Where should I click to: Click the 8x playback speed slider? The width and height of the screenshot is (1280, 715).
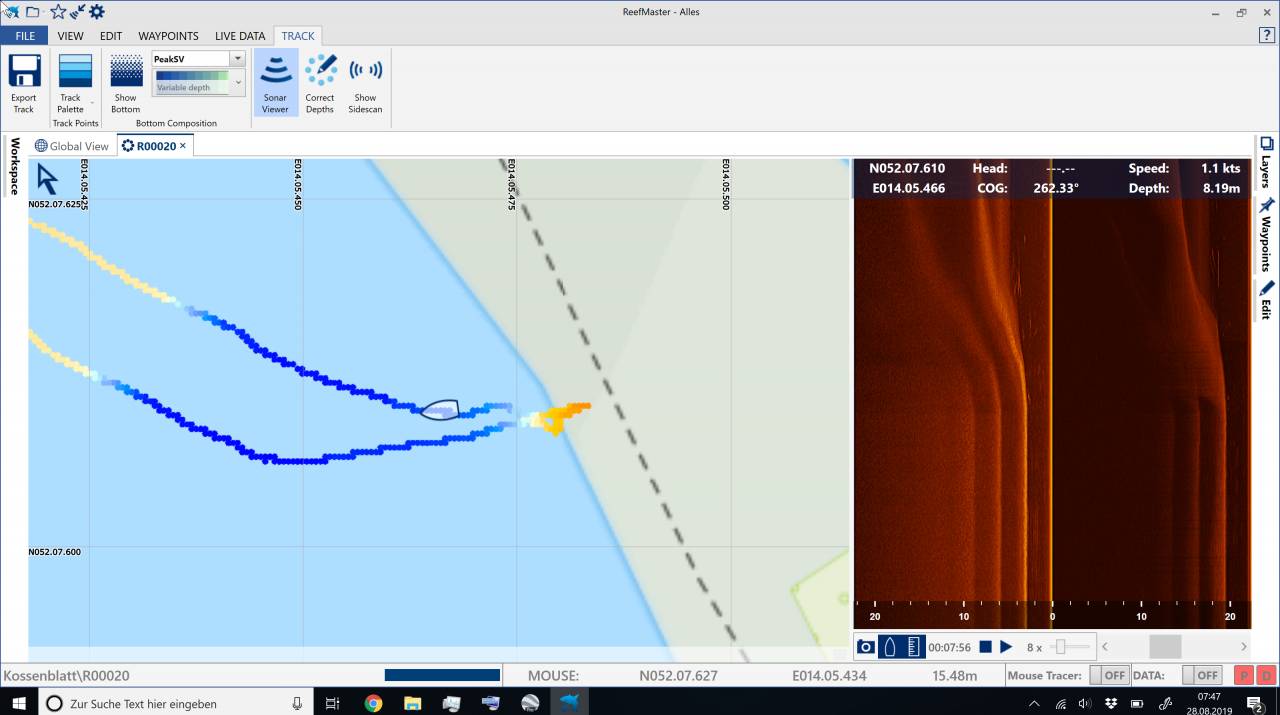(x=1060, y=647)
